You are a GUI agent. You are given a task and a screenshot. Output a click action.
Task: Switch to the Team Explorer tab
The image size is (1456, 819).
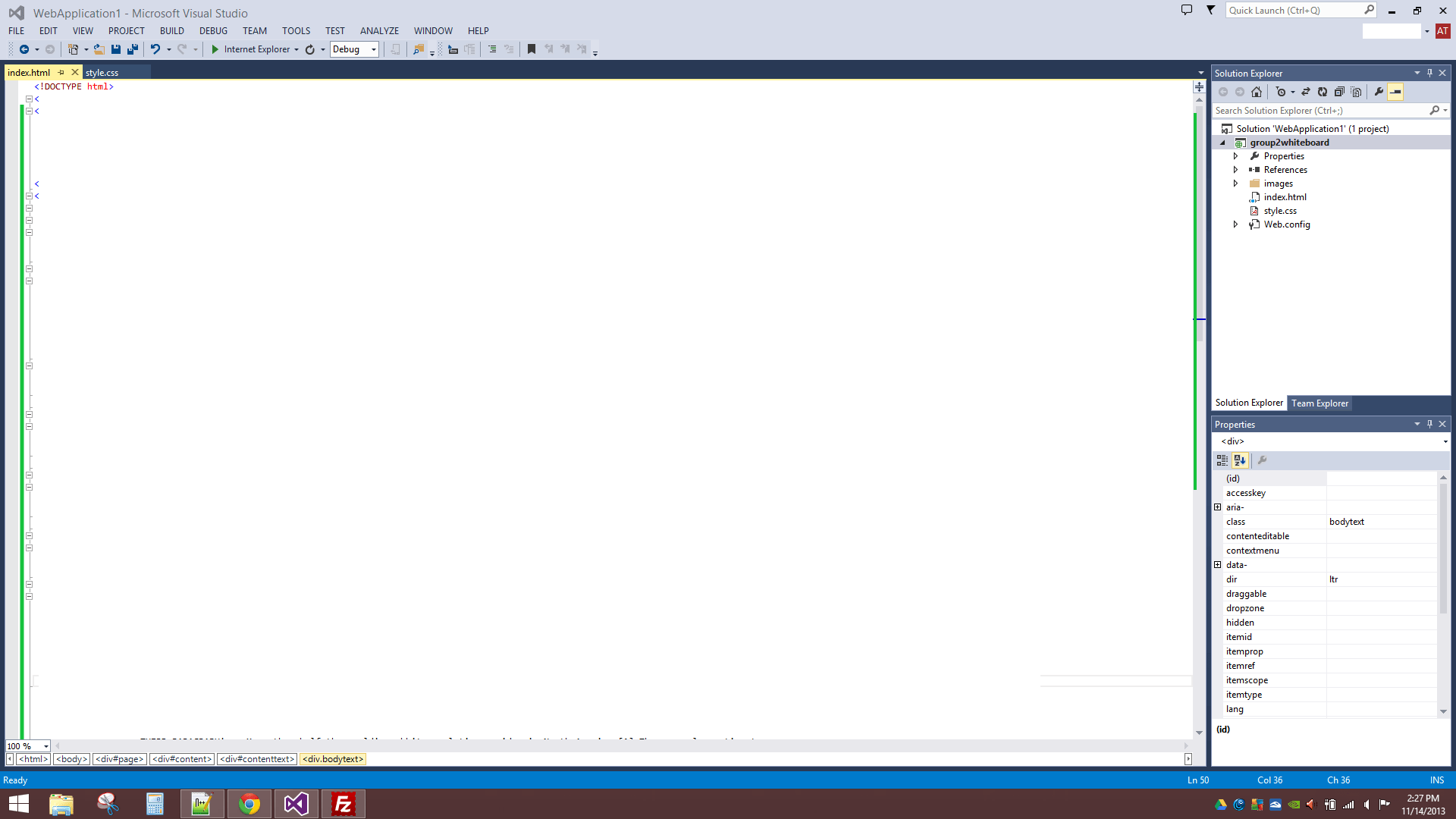point(1319,403)
